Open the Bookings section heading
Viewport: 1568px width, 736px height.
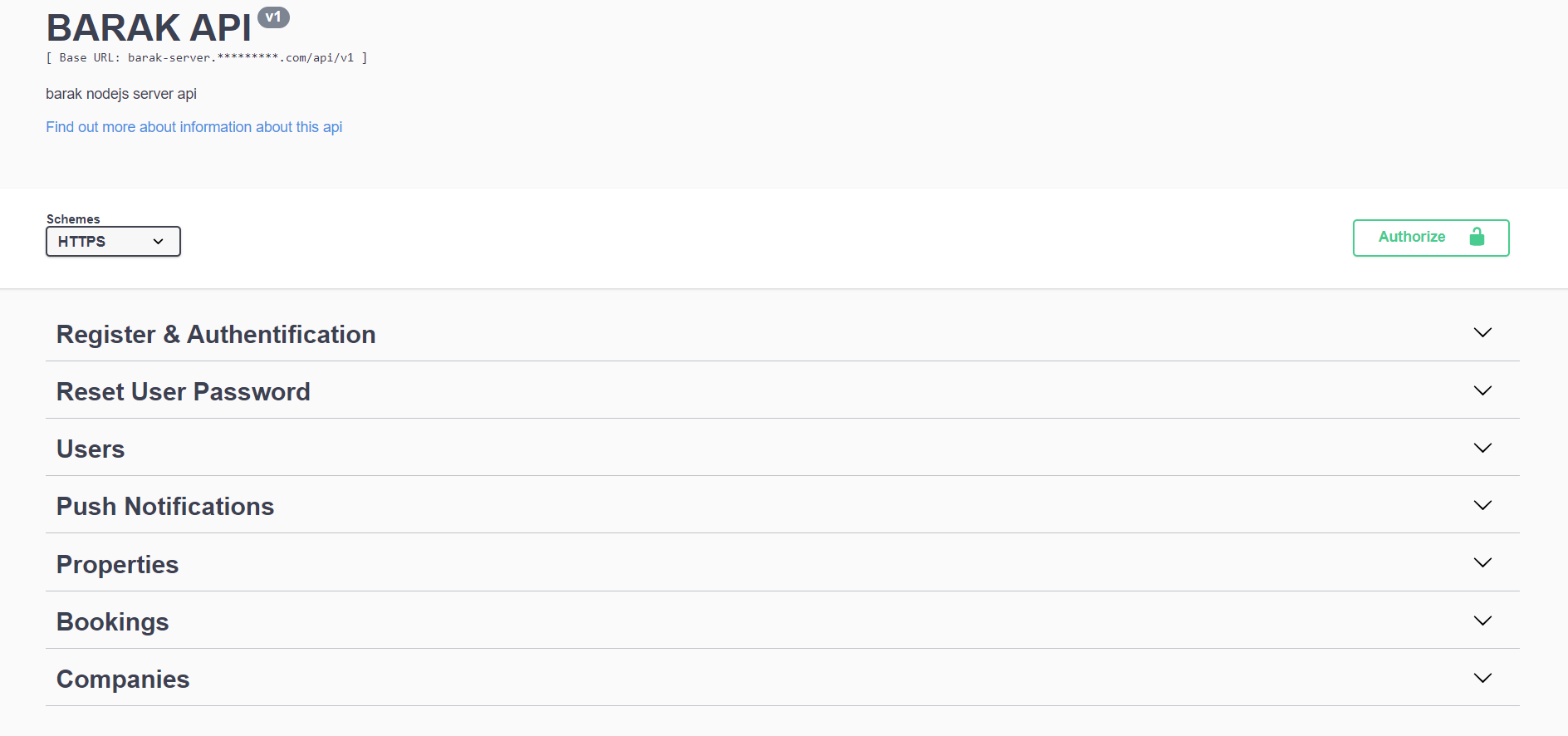point(112,621)
